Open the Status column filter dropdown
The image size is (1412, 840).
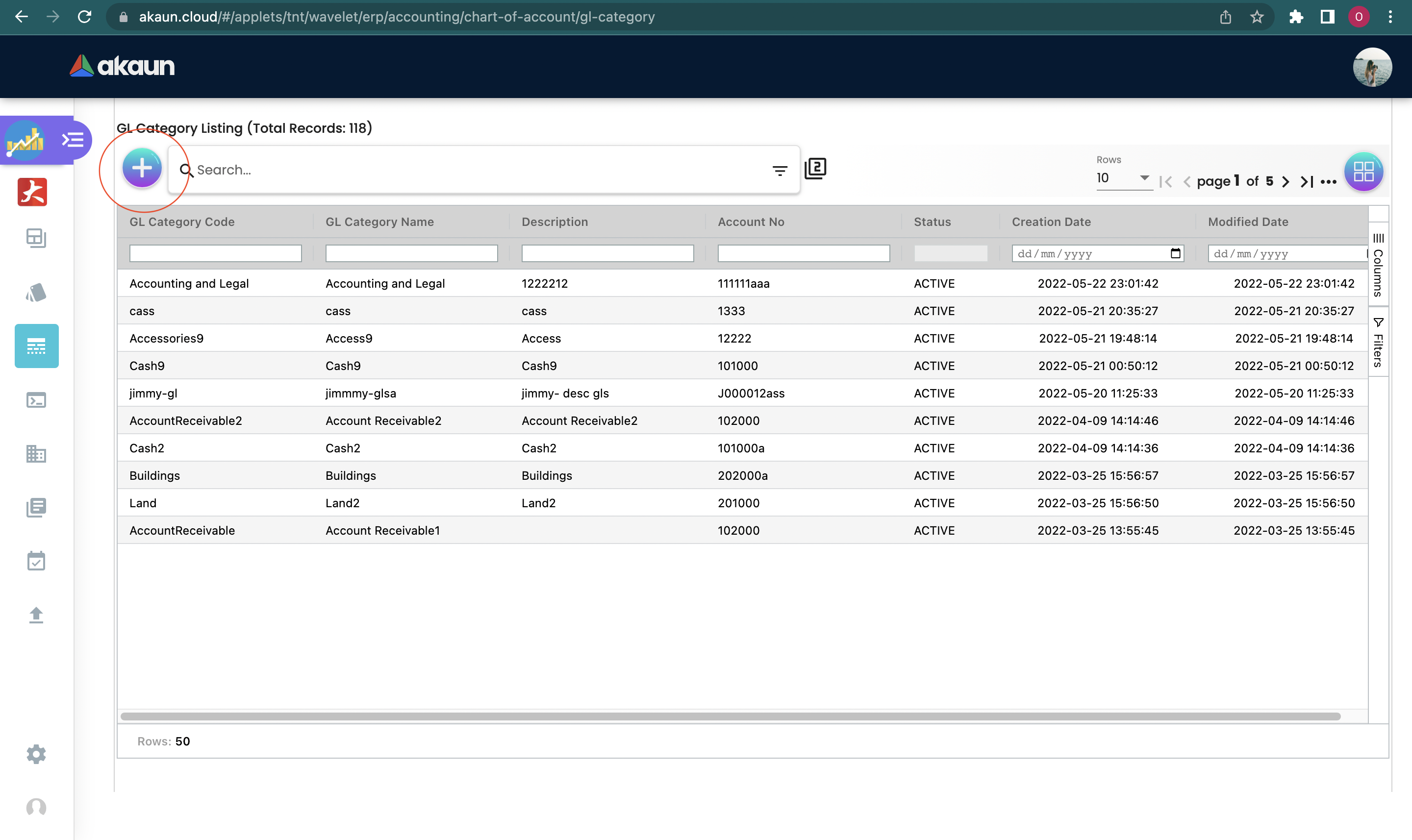click(950, 253)
